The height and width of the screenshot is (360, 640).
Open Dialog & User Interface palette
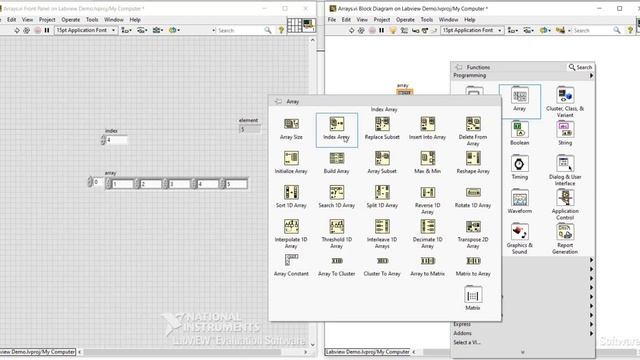tap(565, 170)
